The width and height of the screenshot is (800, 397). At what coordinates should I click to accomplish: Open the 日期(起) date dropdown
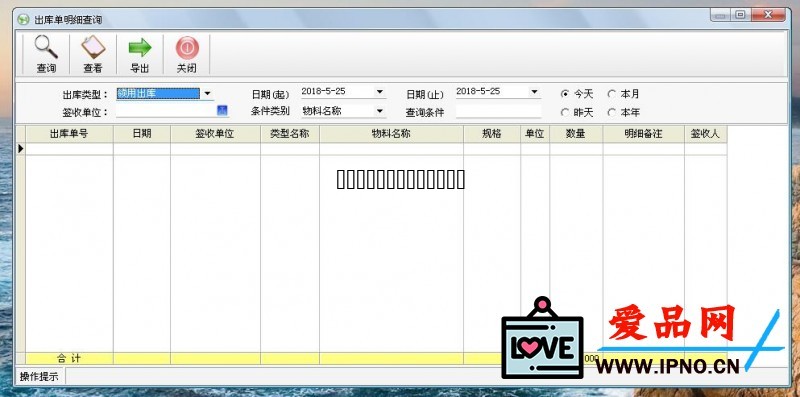coord(379,92)
